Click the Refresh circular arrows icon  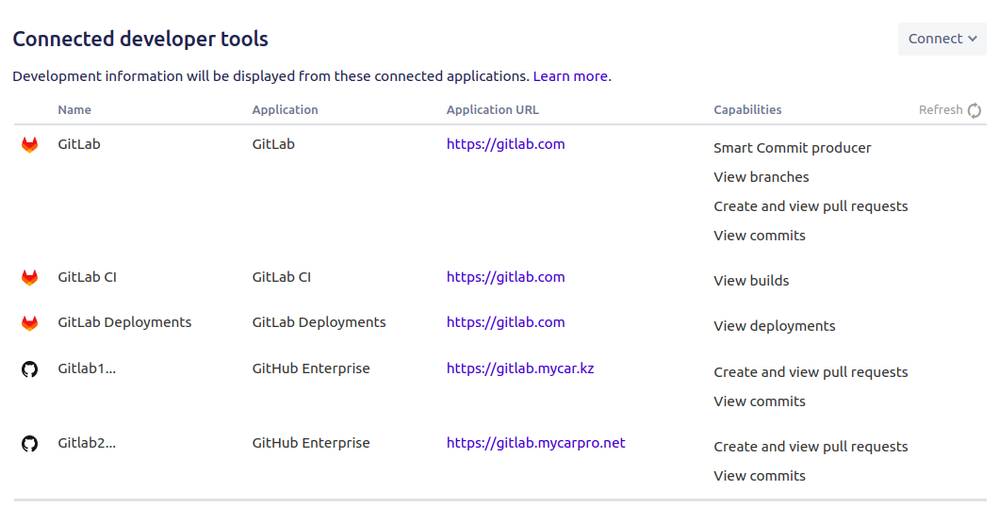(x=974, y=110)
